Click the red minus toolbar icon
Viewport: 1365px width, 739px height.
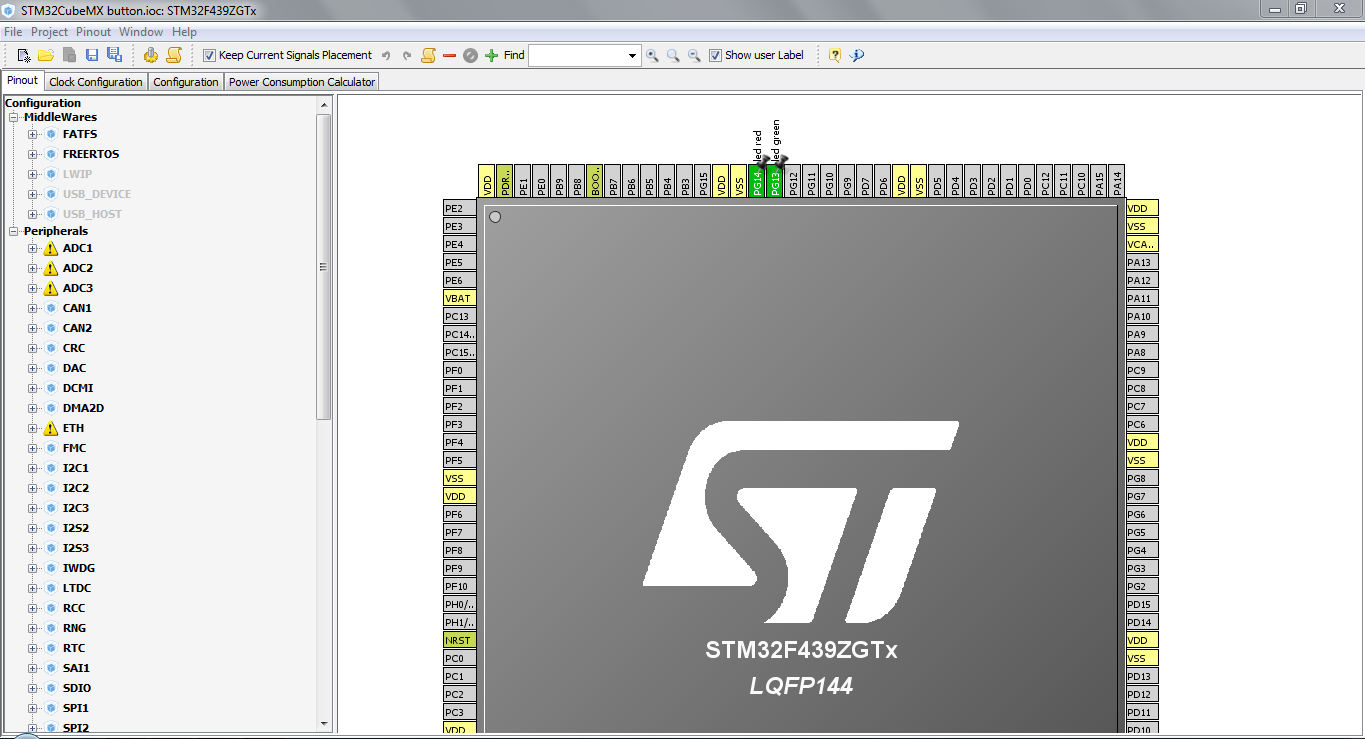(x=449, y=55)
